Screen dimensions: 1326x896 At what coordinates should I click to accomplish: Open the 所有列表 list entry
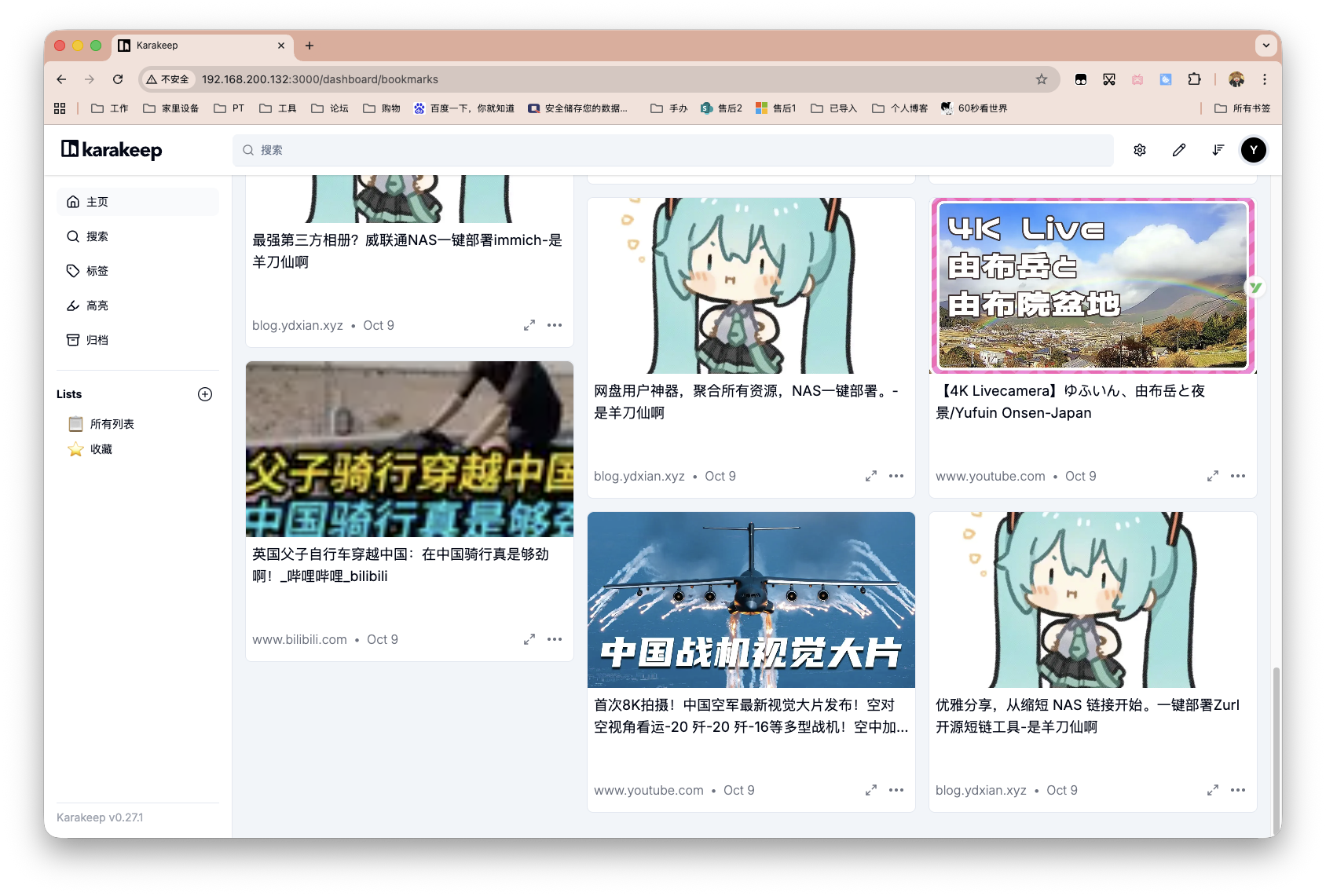click(x=112, y=424)
